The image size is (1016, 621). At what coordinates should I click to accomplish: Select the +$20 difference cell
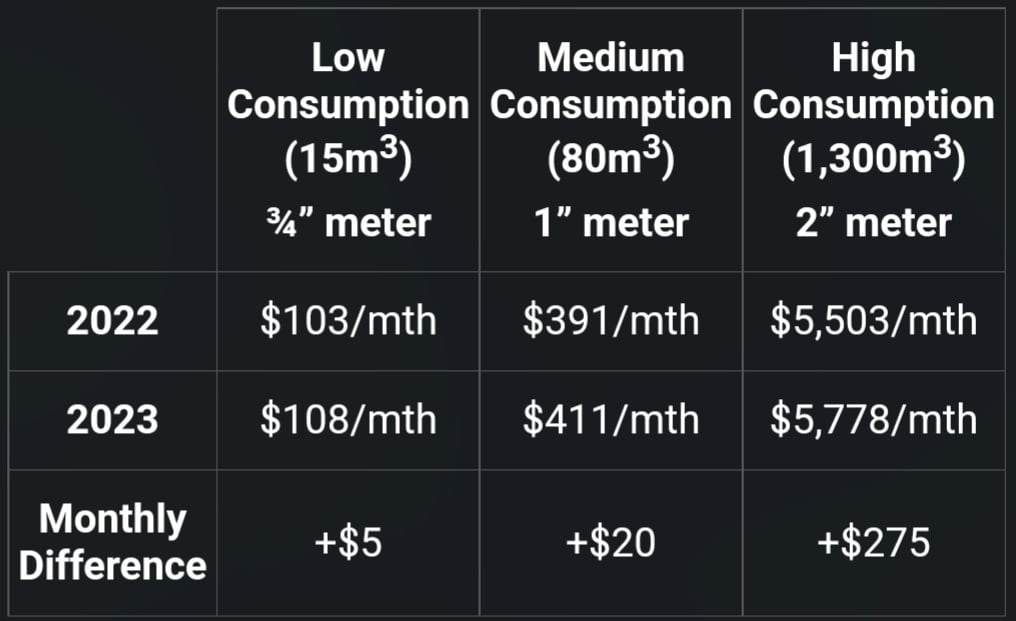pyautogui.click(x=610, y=543)
